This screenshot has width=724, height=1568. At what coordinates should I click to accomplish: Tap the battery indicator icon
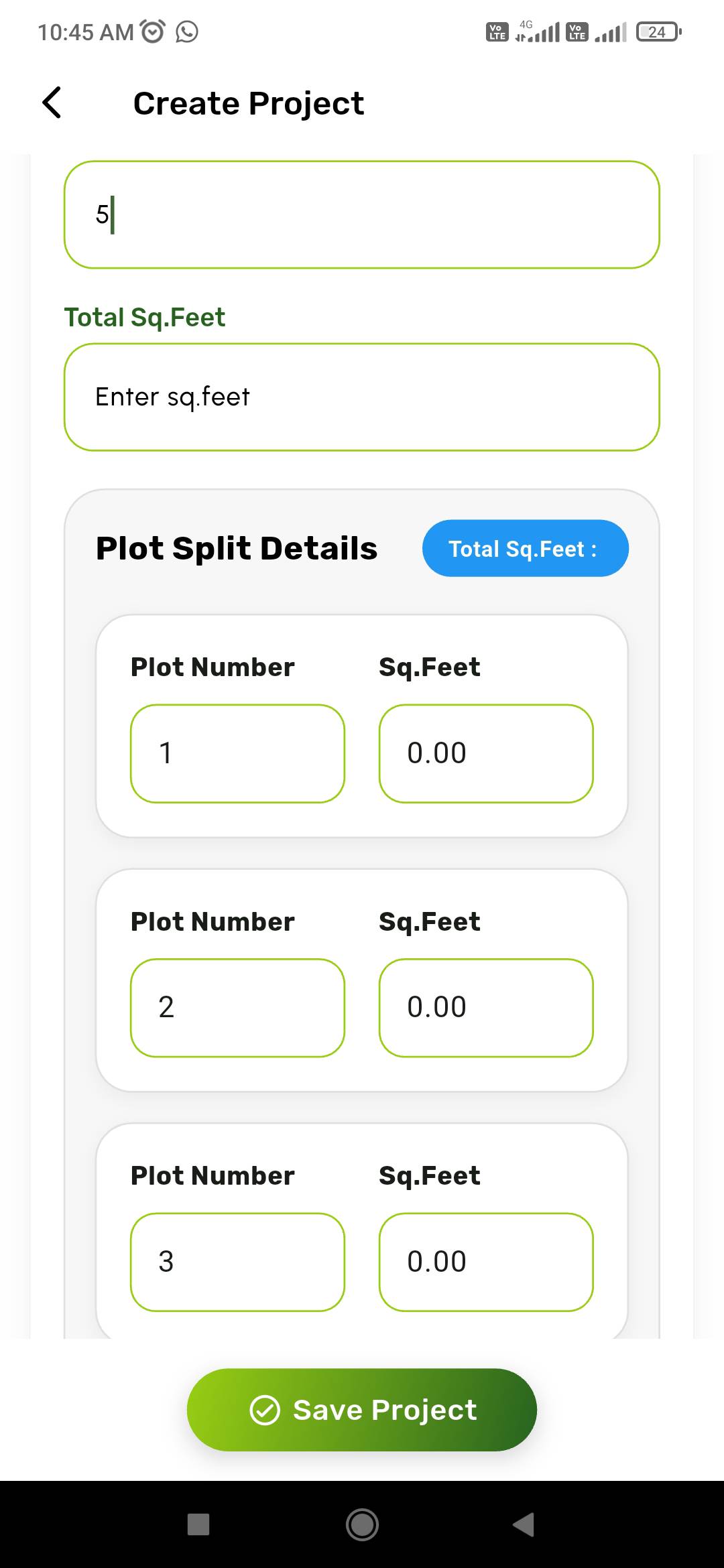coord(659,31)
